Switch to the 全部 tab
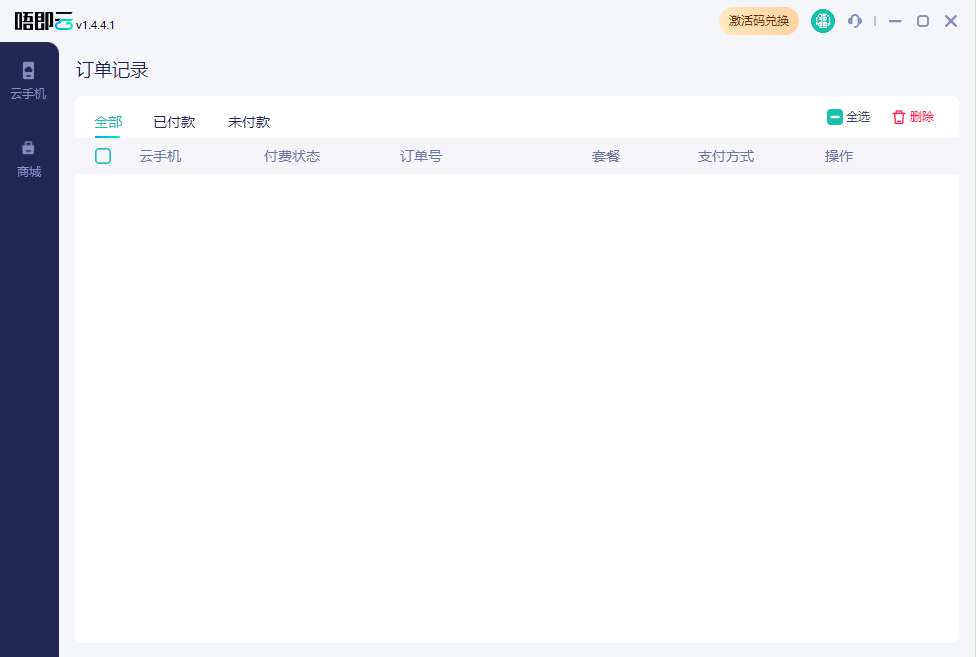The image size is (976, 657). 108,121
